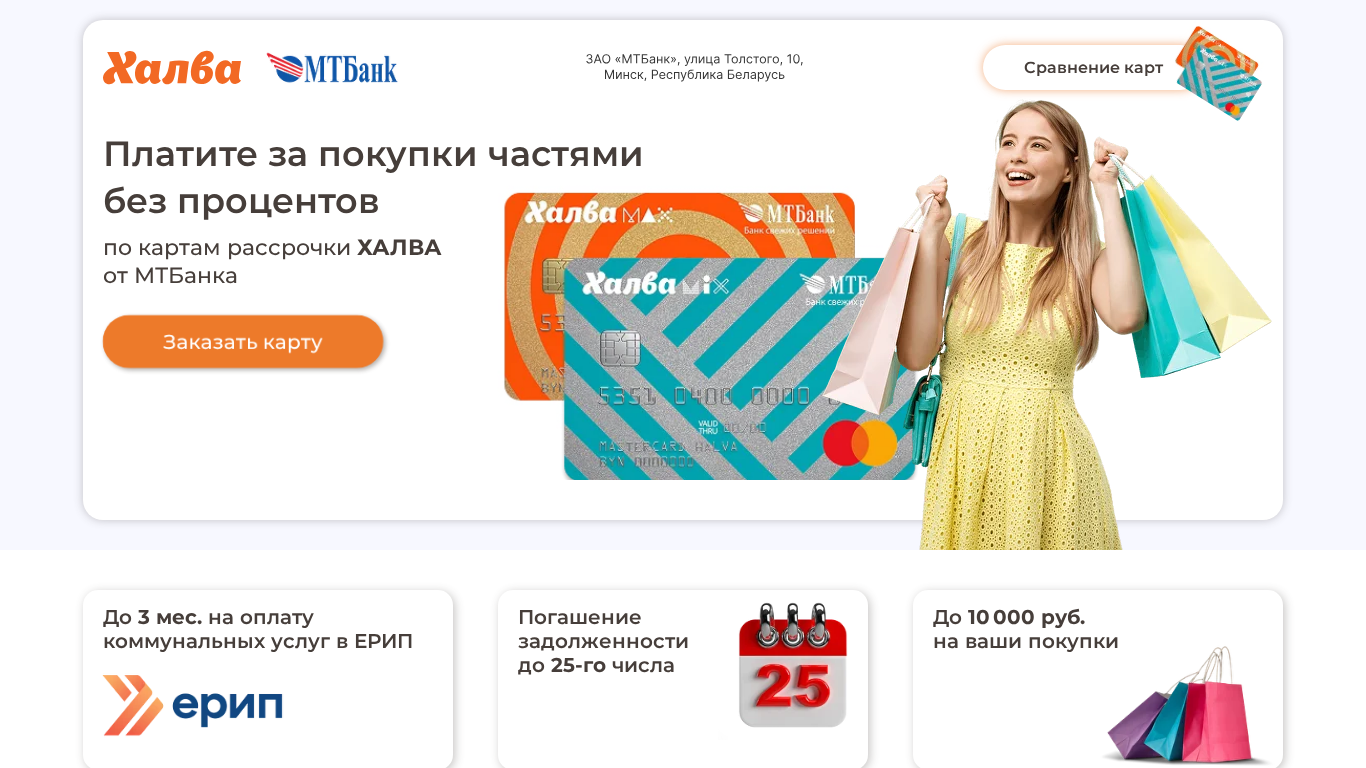The width and height of the screenshot is (1366, 768).
Task: Open the Погашение задолженности tile
Action: tap(683, 679)
